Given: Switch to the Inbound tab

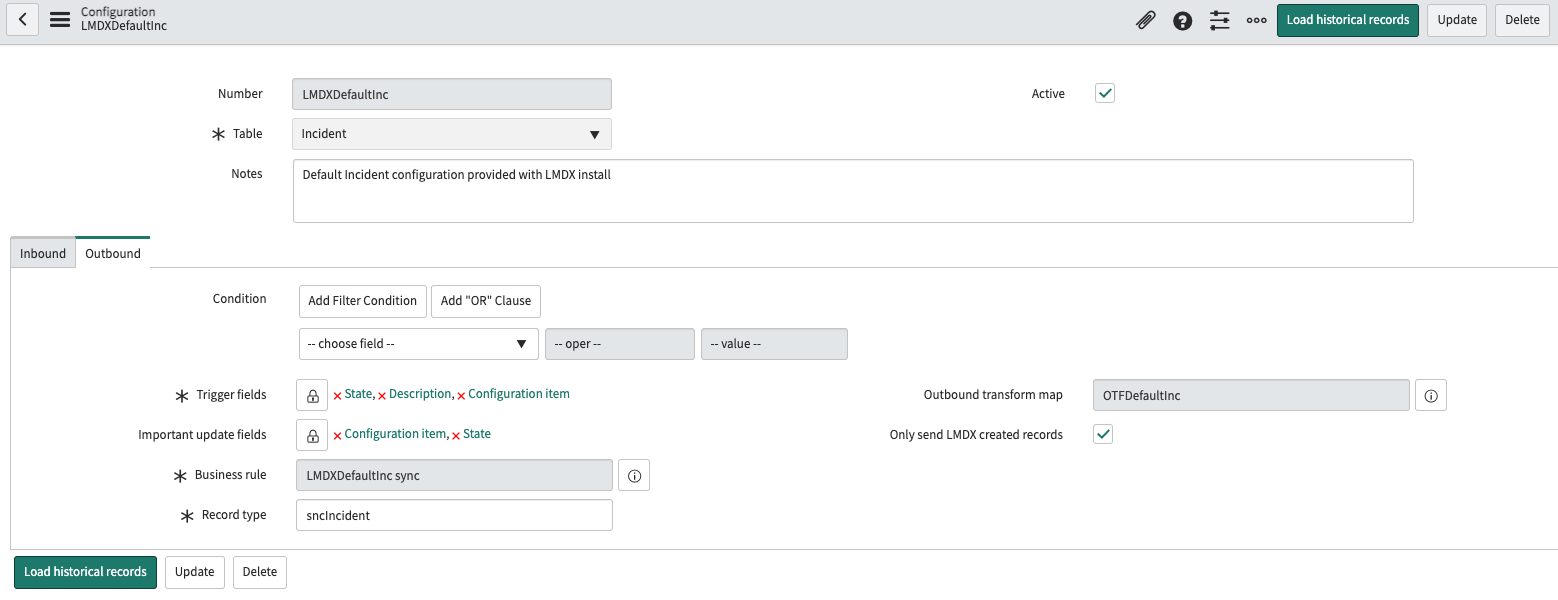Looking at the screenshot, I should [x=43, y=253].
